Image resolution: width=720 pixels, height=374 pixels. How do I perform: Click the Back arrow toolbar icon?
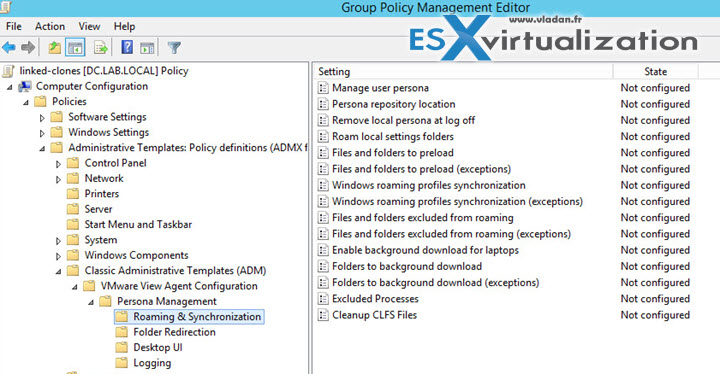(x=9, y=47)
